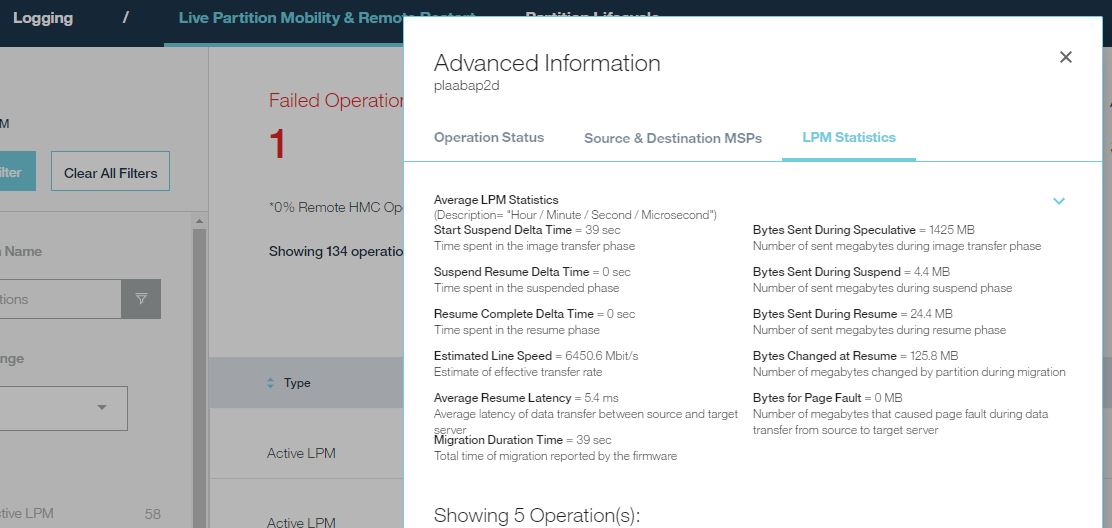This screenshot has width=1112, height=528.
Task: Click Average Resume Latency 5.4 ms
Action: [x=526, y=398]
